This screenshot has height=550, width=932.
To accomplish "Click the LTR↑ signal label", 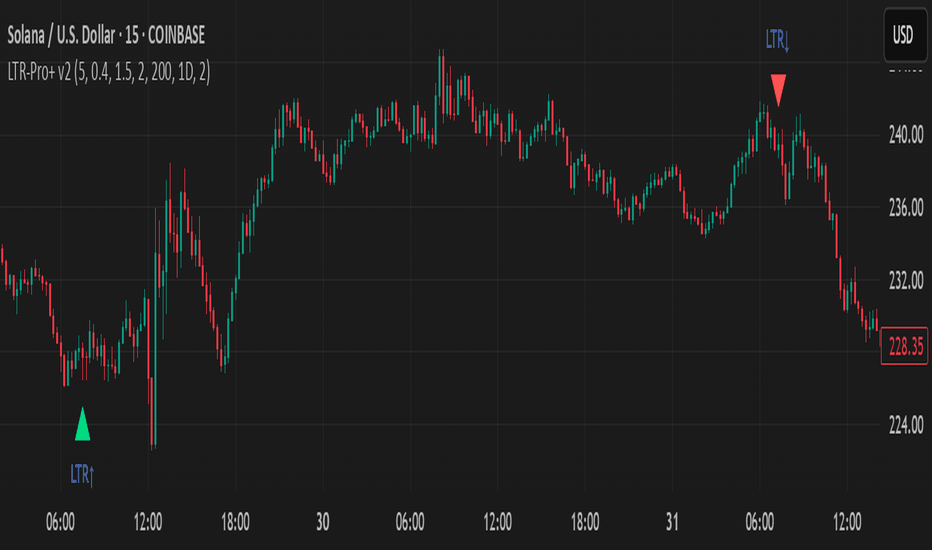I will 82,474.
